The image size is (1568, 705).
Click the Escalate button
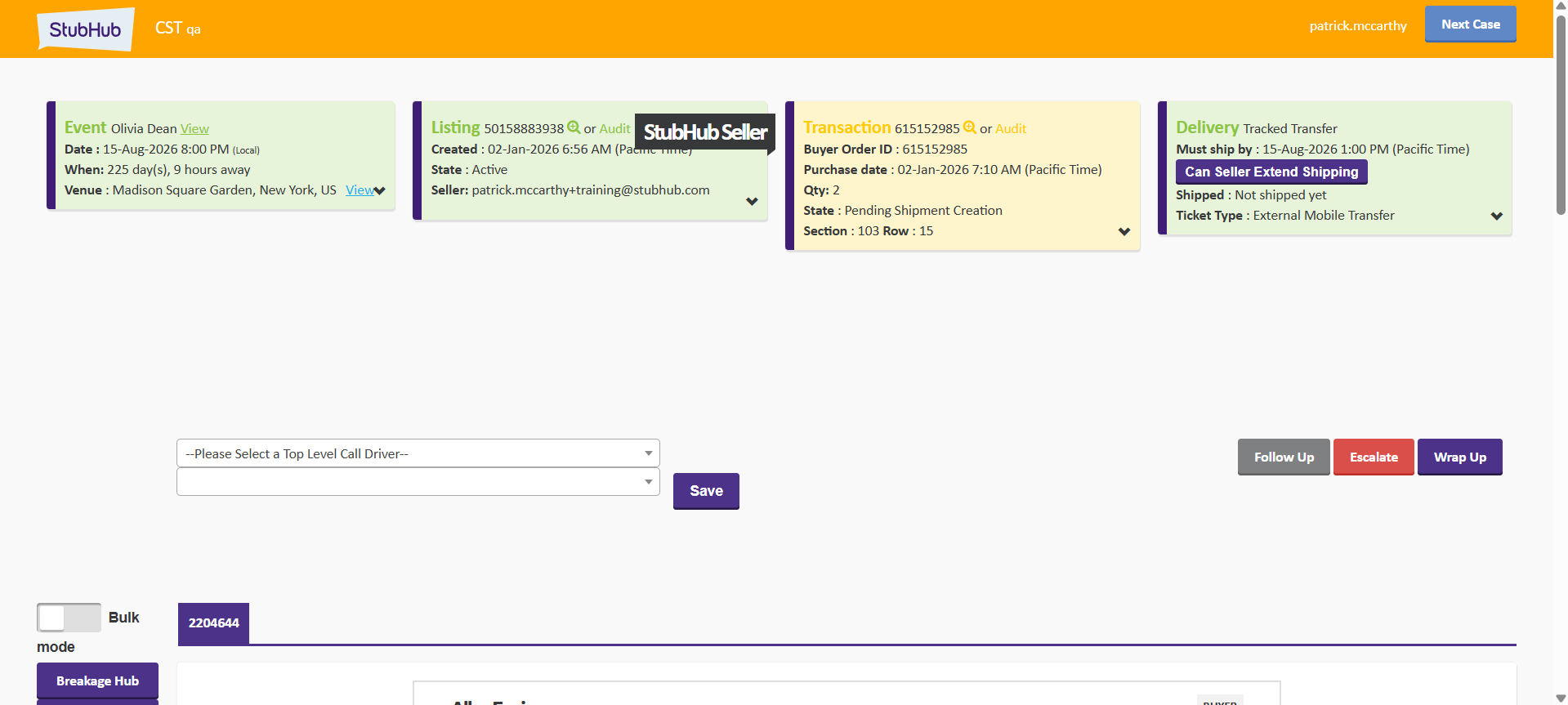click(x=1373, y=457)
